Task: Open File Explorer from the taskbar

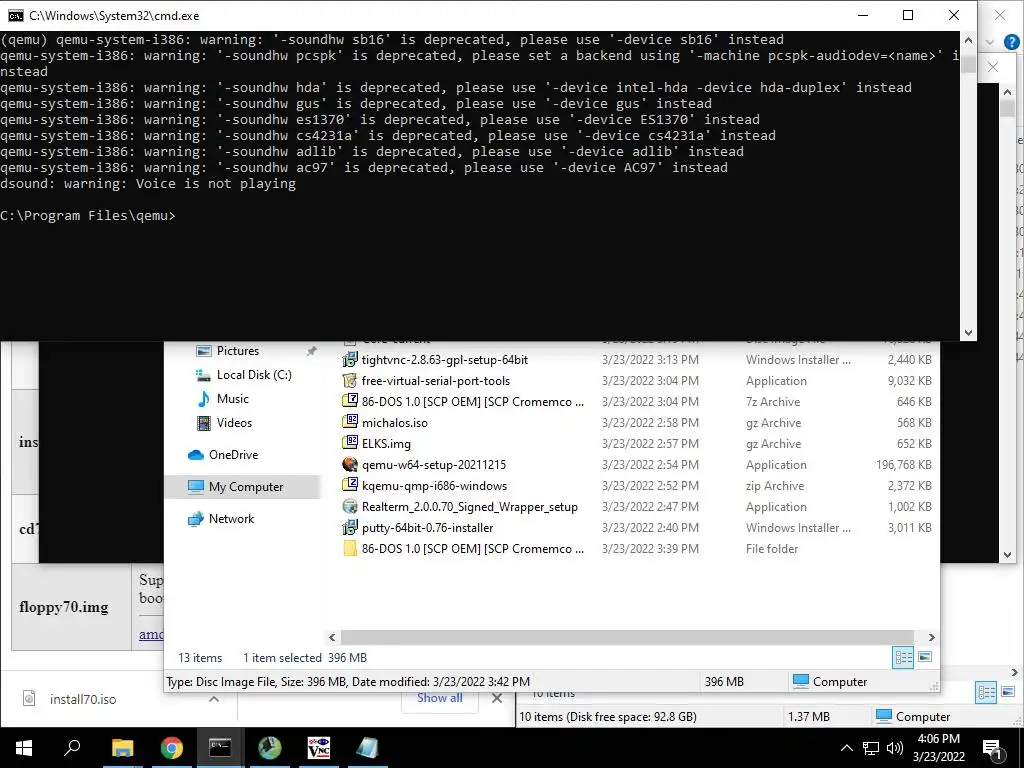Action: point(122,748)
